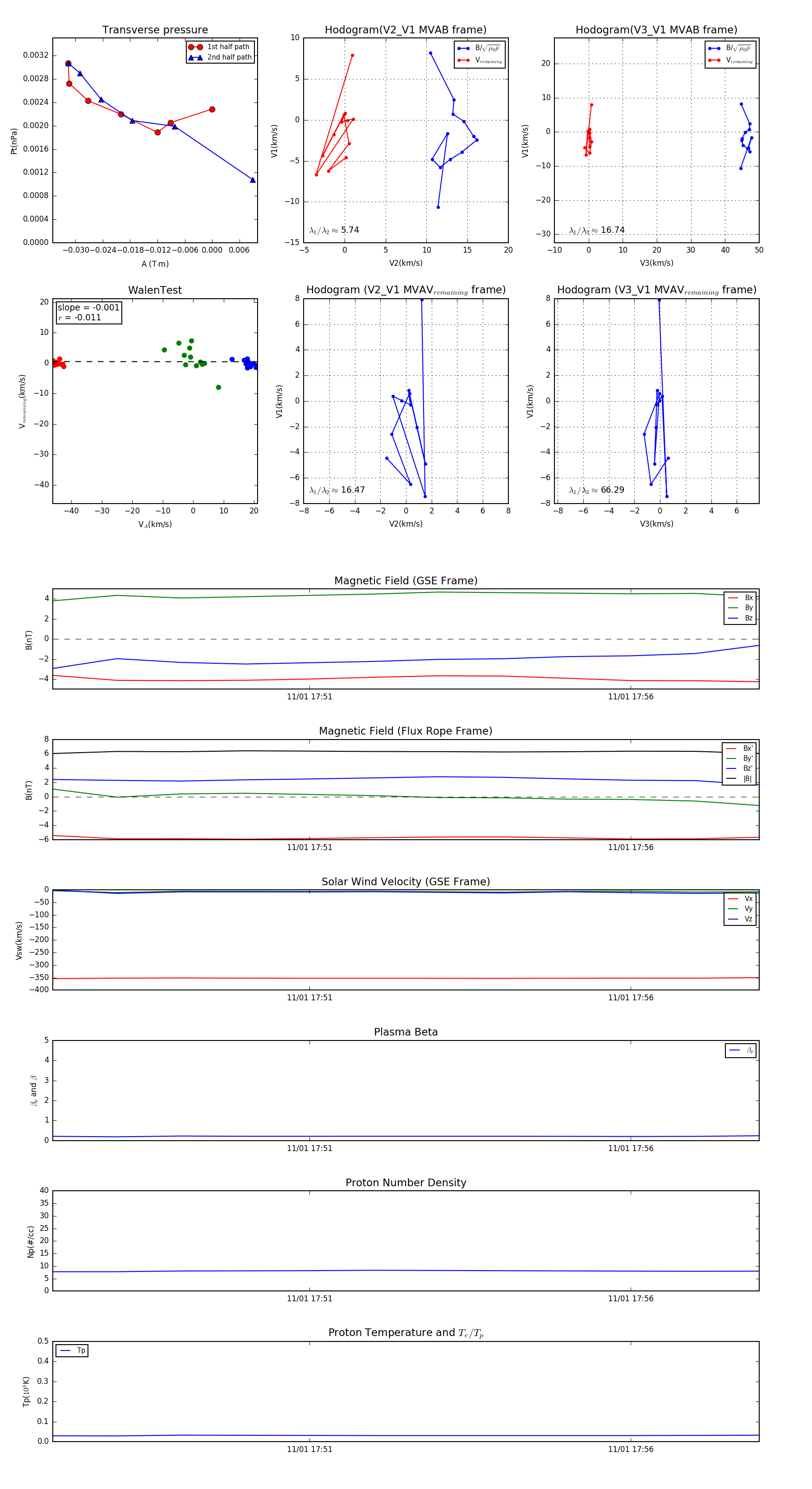The height and width of the screenshot is (1489, 812).
Task: Click the Tp legend in temperature plot
Action: (x=72, y=1351)
